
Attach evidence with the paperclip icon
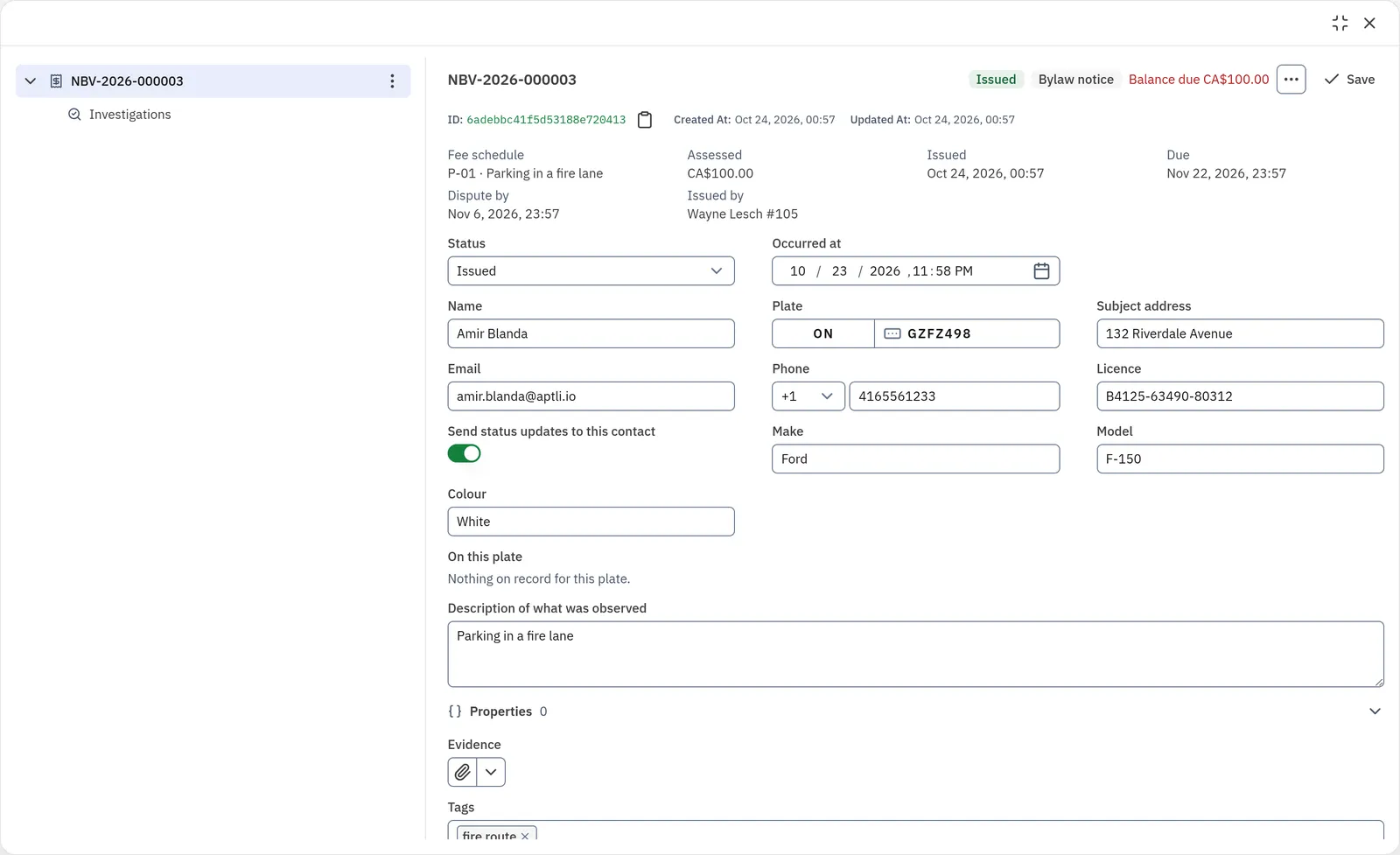coord(462,772)
